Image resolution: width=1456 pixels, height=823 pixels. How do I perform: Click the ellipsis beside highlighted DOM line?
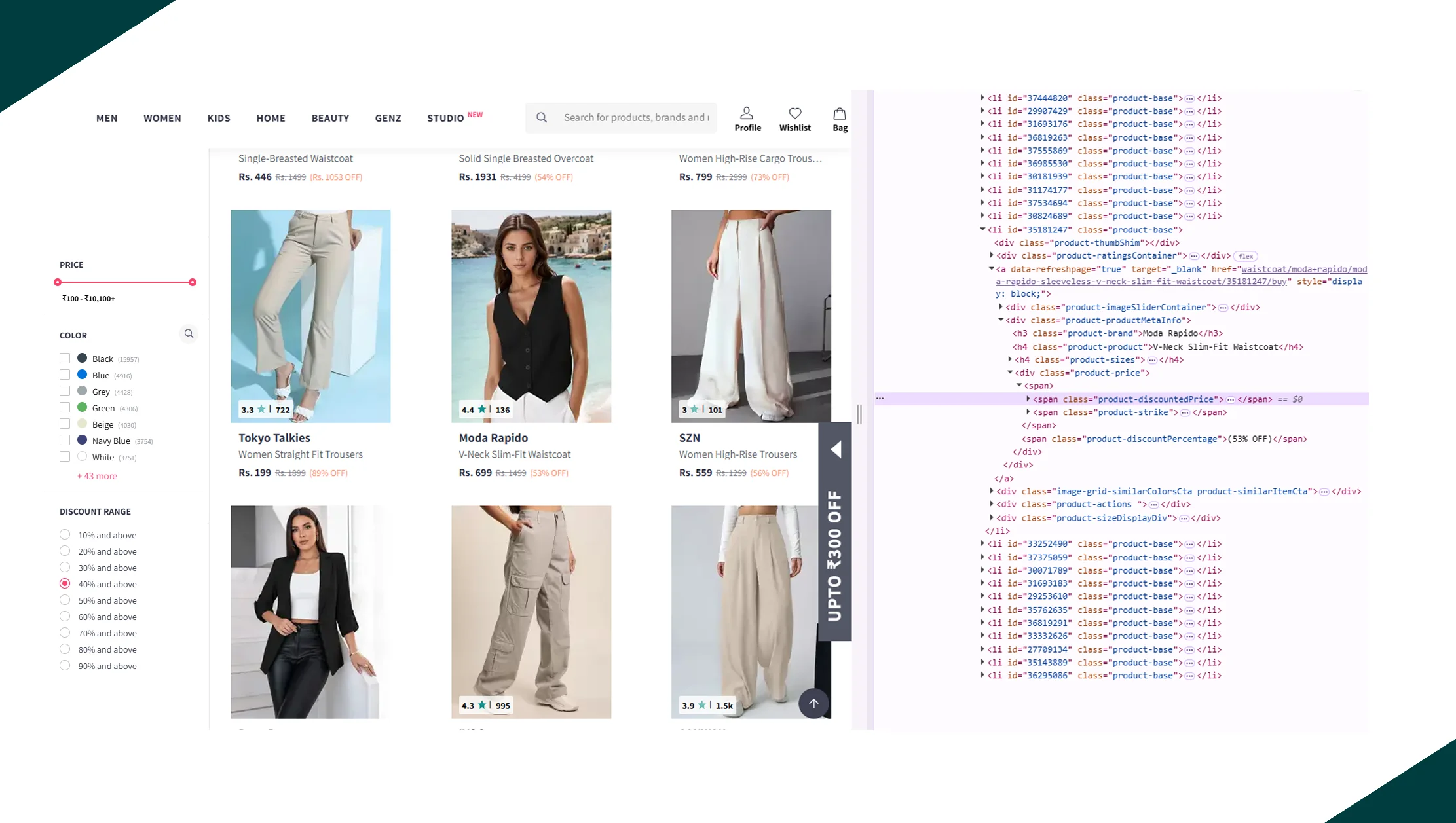click(x=880, y=399)
